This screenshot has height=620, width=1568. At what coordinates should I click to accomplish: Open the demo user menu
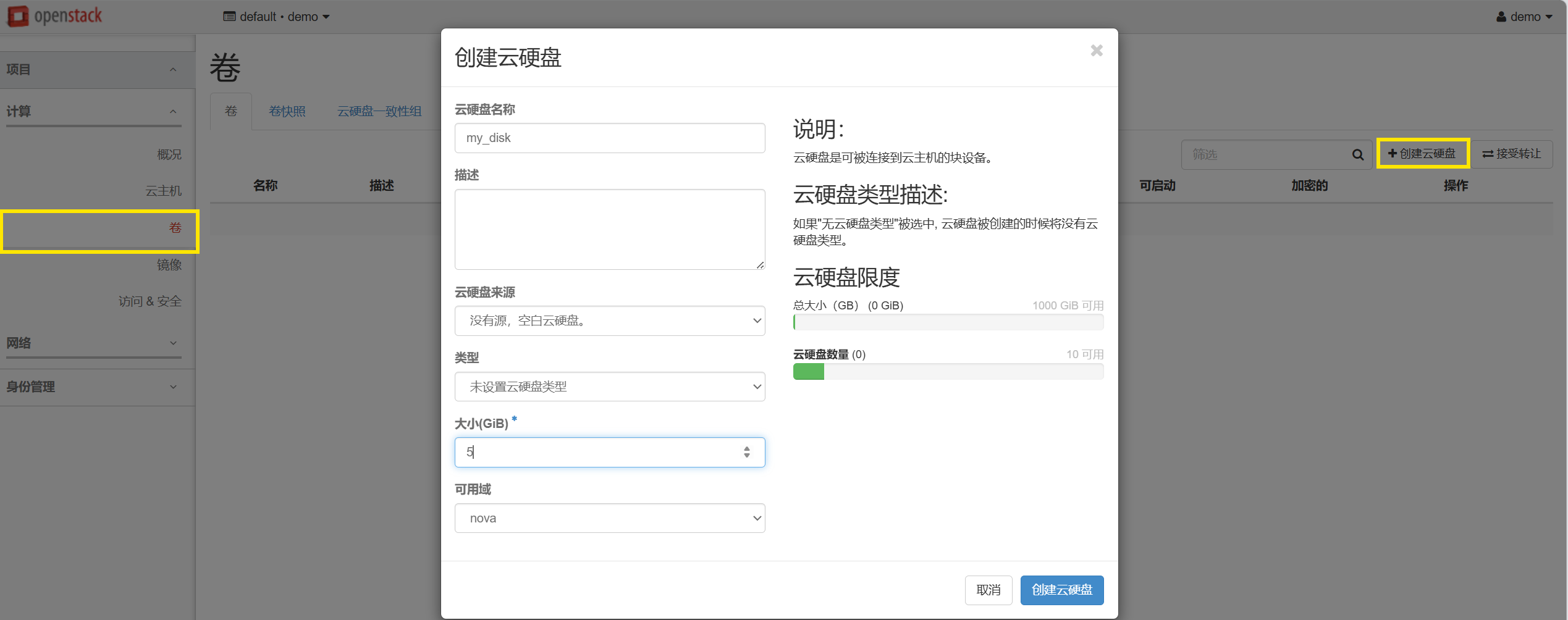tap(1524, 17)
